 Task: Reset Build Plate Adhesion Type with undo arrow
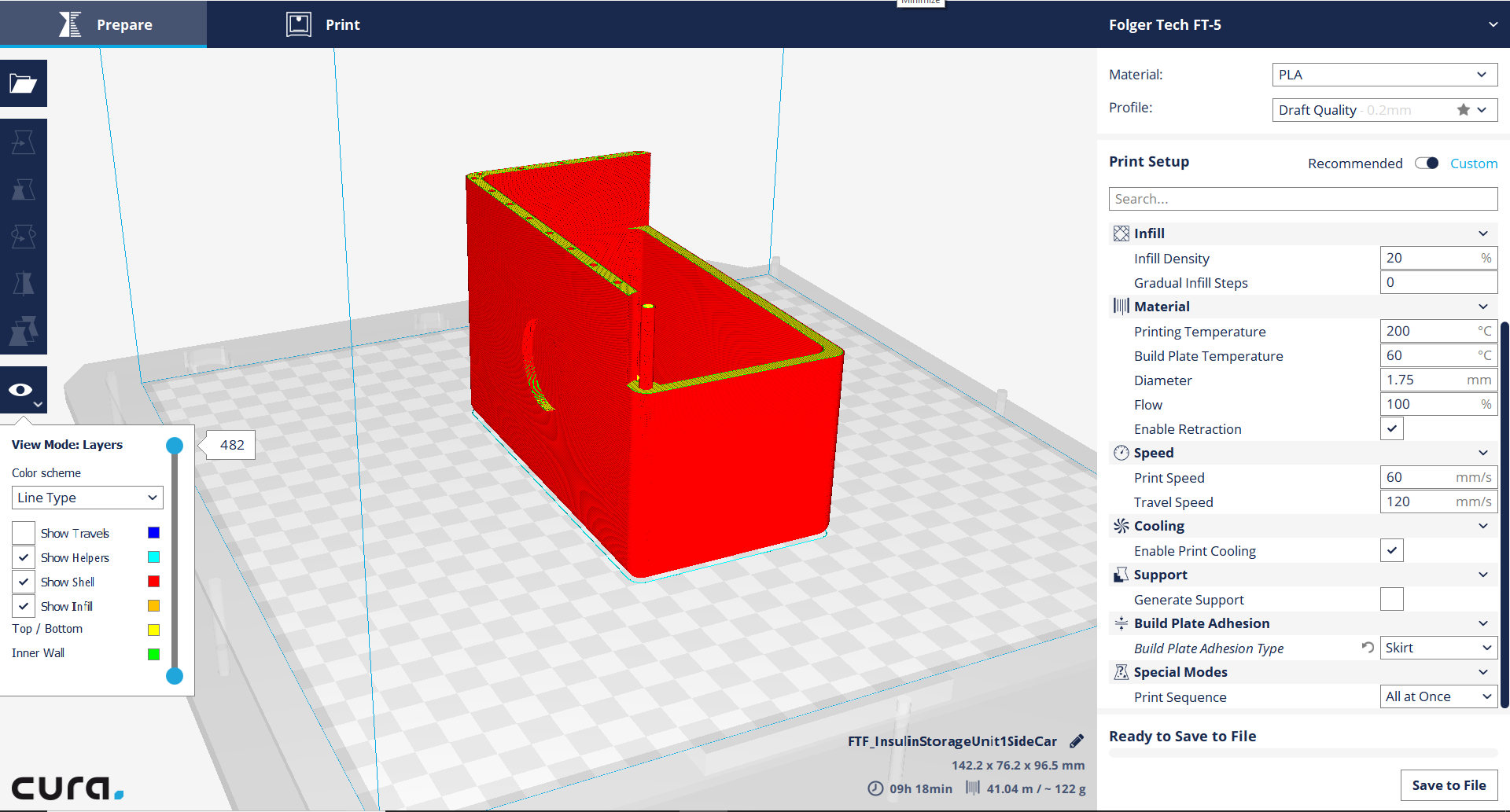[x=1368, y=648]
